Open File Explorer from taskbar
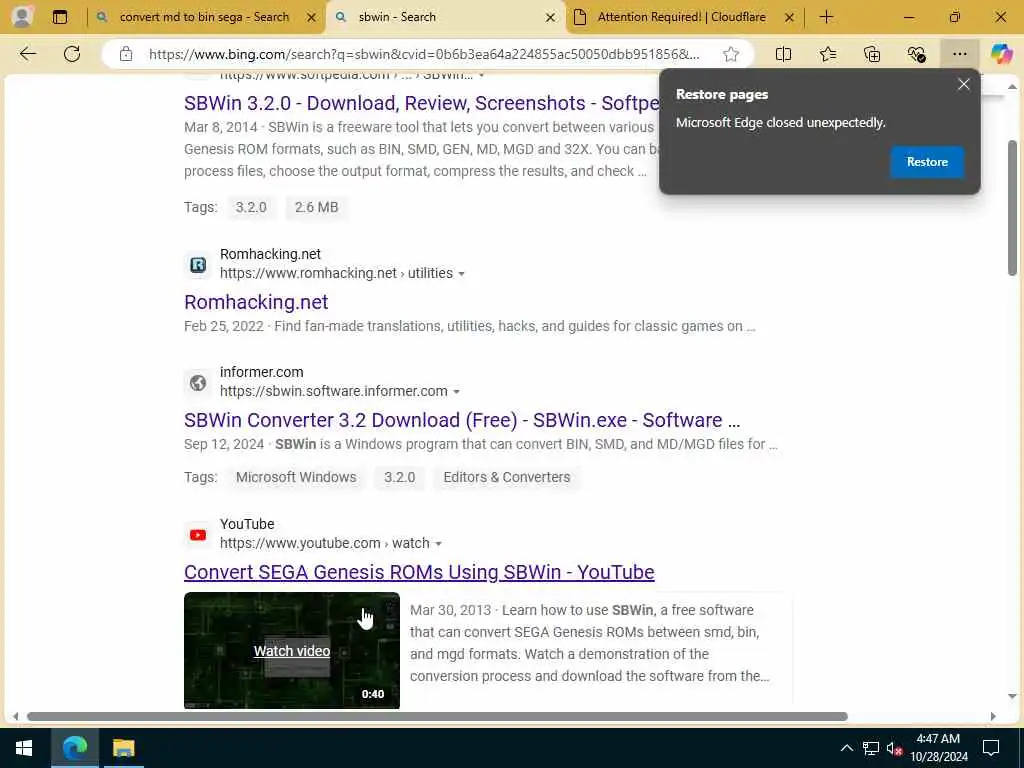Image resolution: width=1024 pixels, height=768 pixels. [x=123, y=748]
